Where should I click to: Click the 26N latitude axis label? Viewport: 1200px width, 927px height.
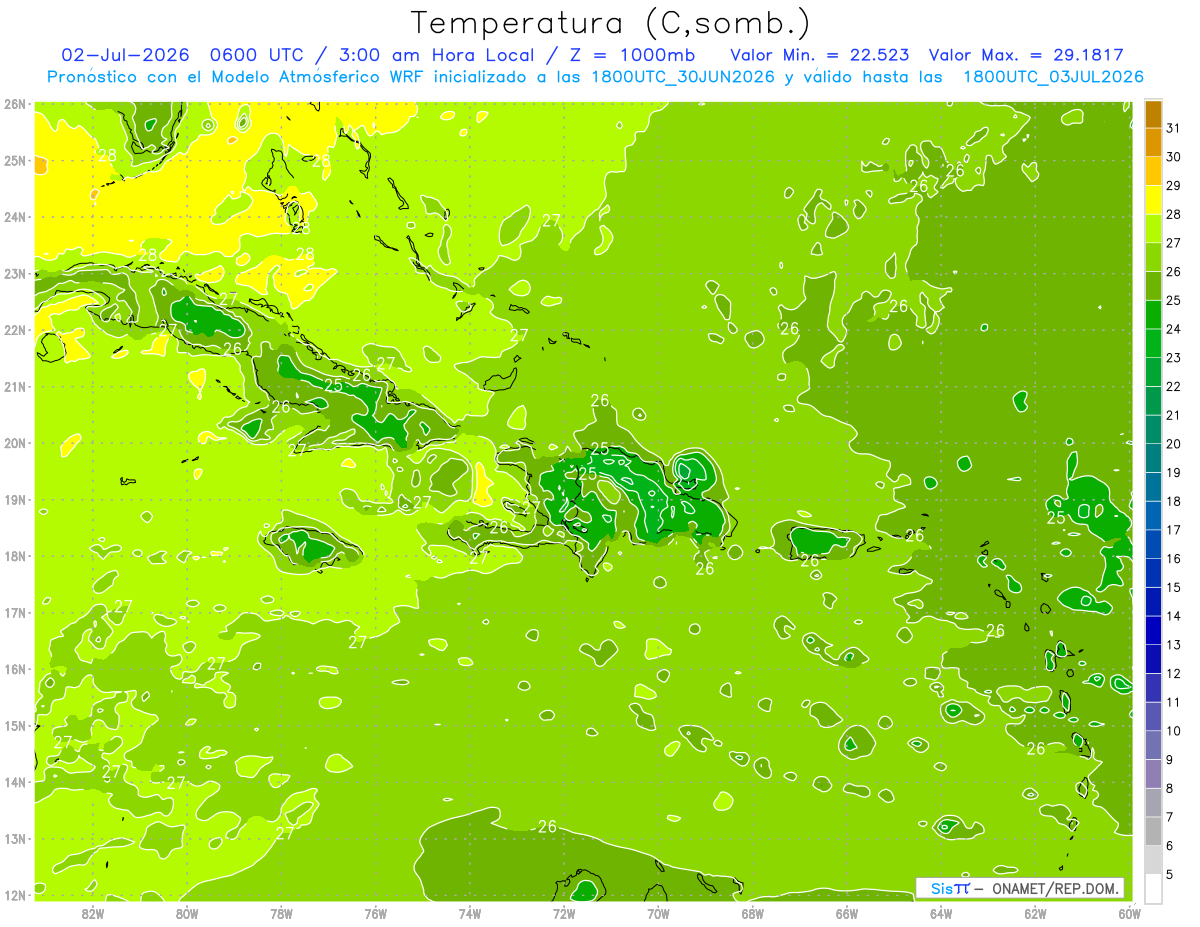pyautogui.click(x=15, y=104)
